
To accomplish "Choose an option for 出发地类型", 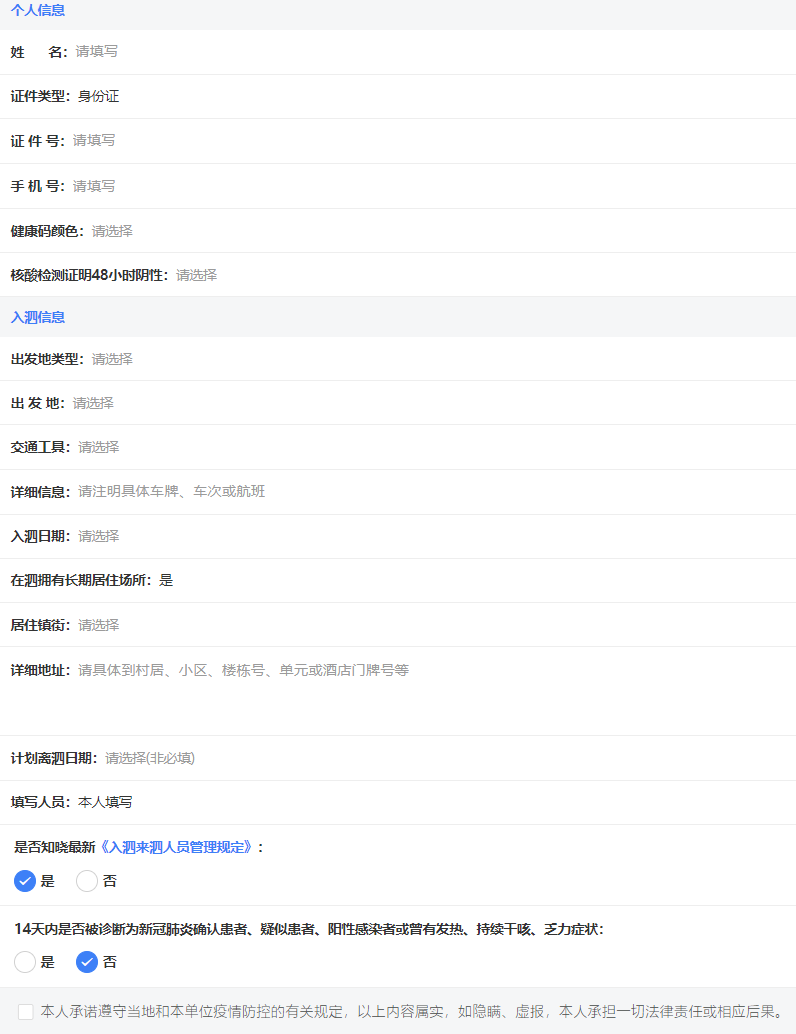I will click(400, 359).
